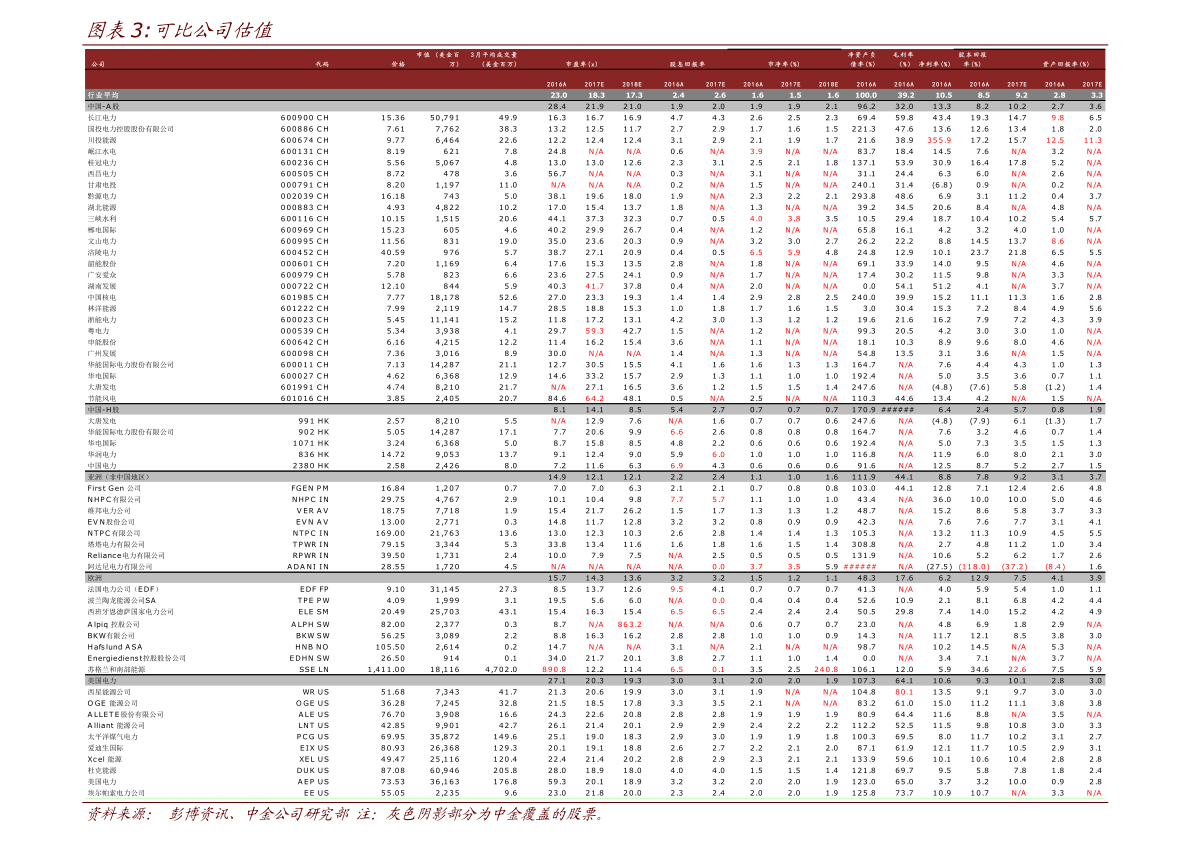Click ticker code 000791 CH
Viewport: 1191px width, 843px height.
pos(305,185)
